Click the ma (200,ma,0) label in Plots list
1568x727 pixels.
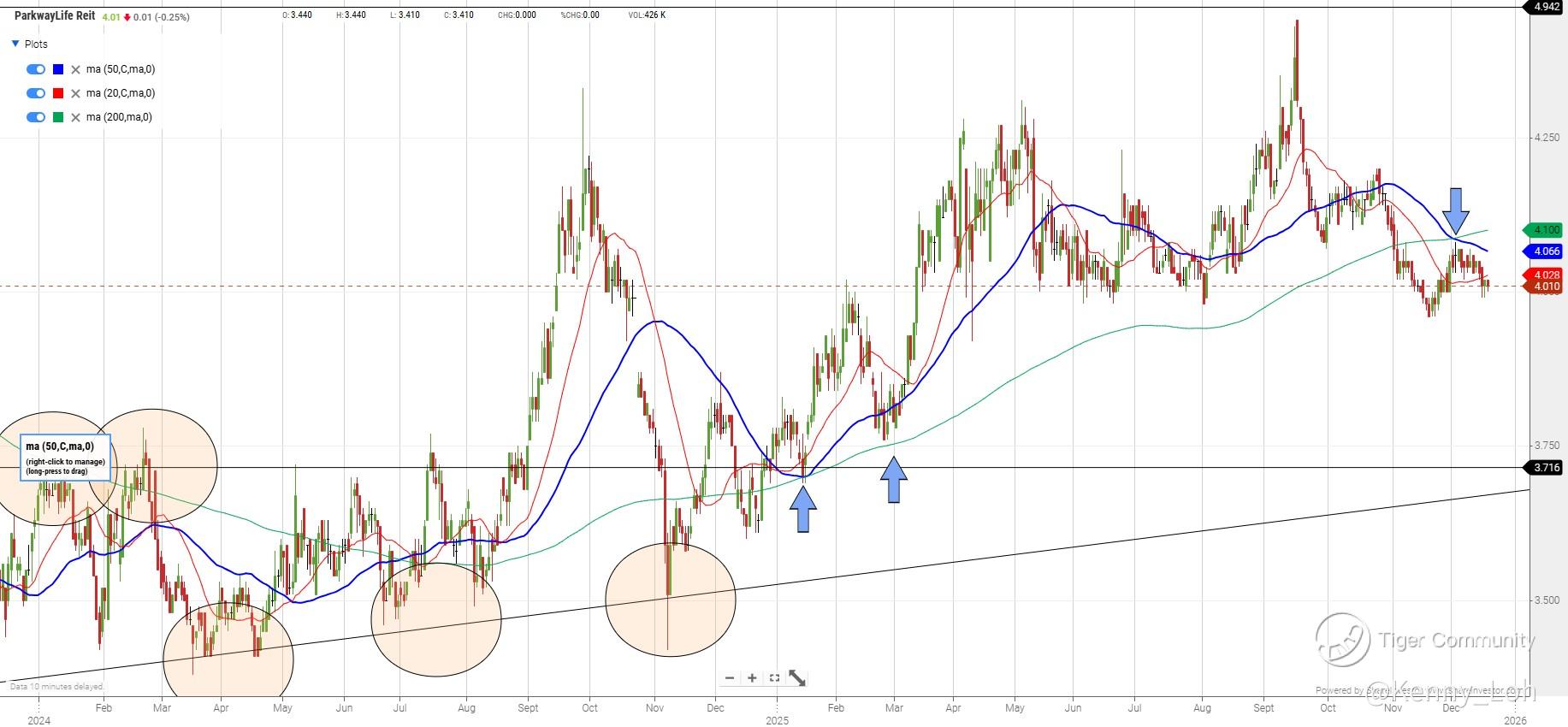pyautogui.click(x=119, y=117)
